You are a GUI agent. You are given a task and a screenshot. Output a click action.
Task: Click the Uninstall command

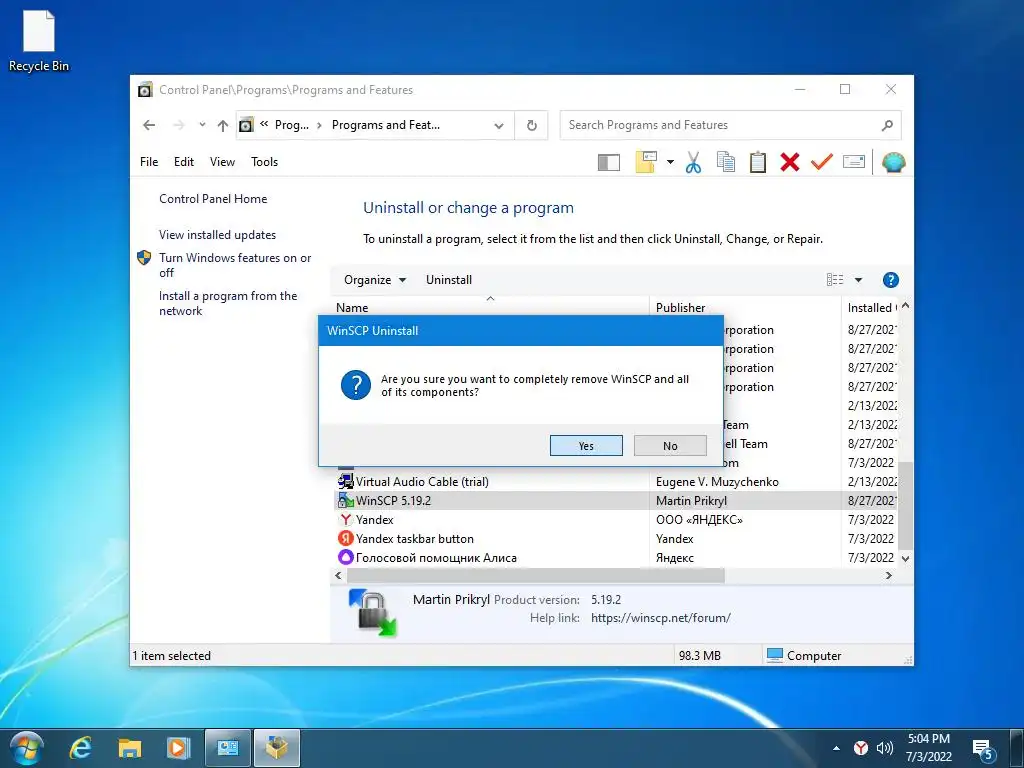[449, 280]
